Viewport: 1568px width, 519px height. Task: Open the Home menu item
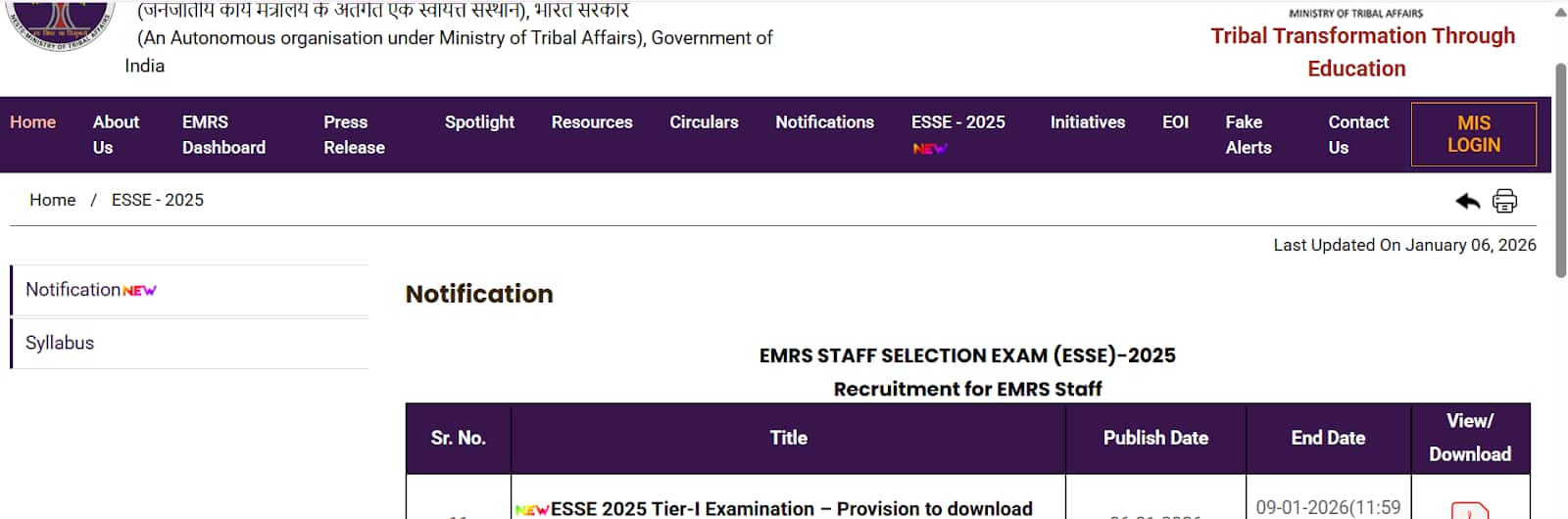tap(33, 122)
